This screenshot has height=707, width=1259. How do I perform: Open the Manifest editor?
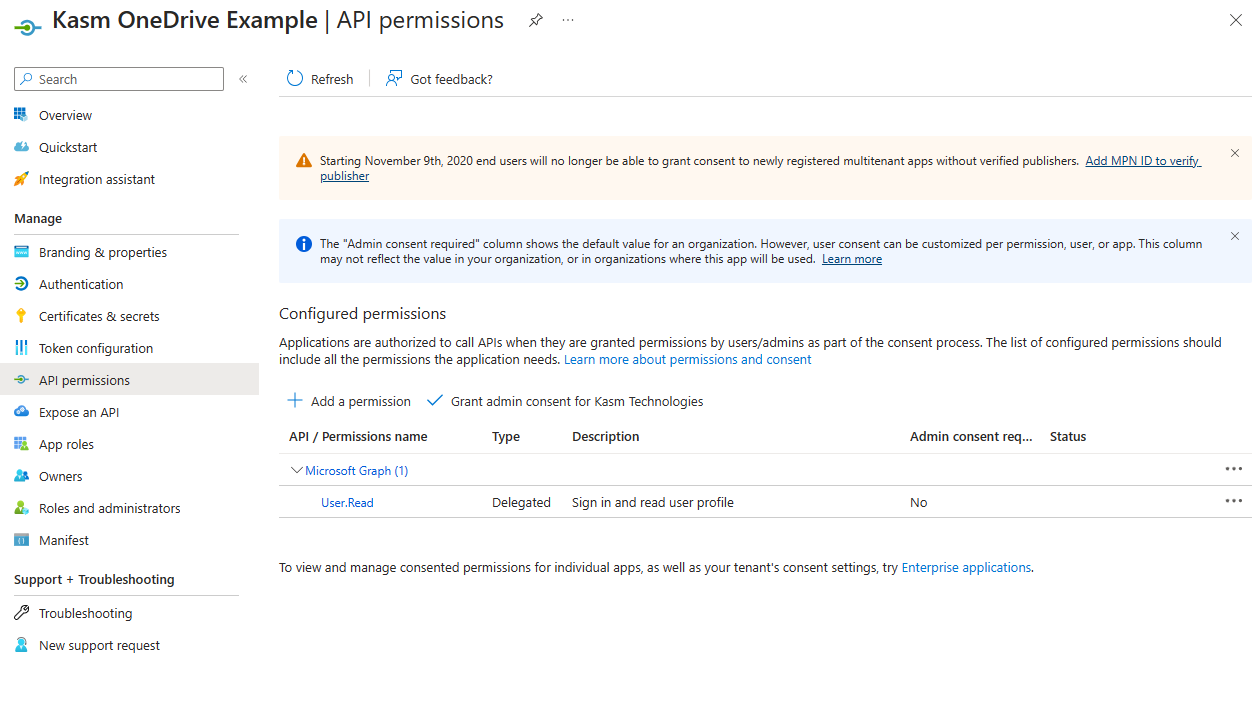point(60,539)
